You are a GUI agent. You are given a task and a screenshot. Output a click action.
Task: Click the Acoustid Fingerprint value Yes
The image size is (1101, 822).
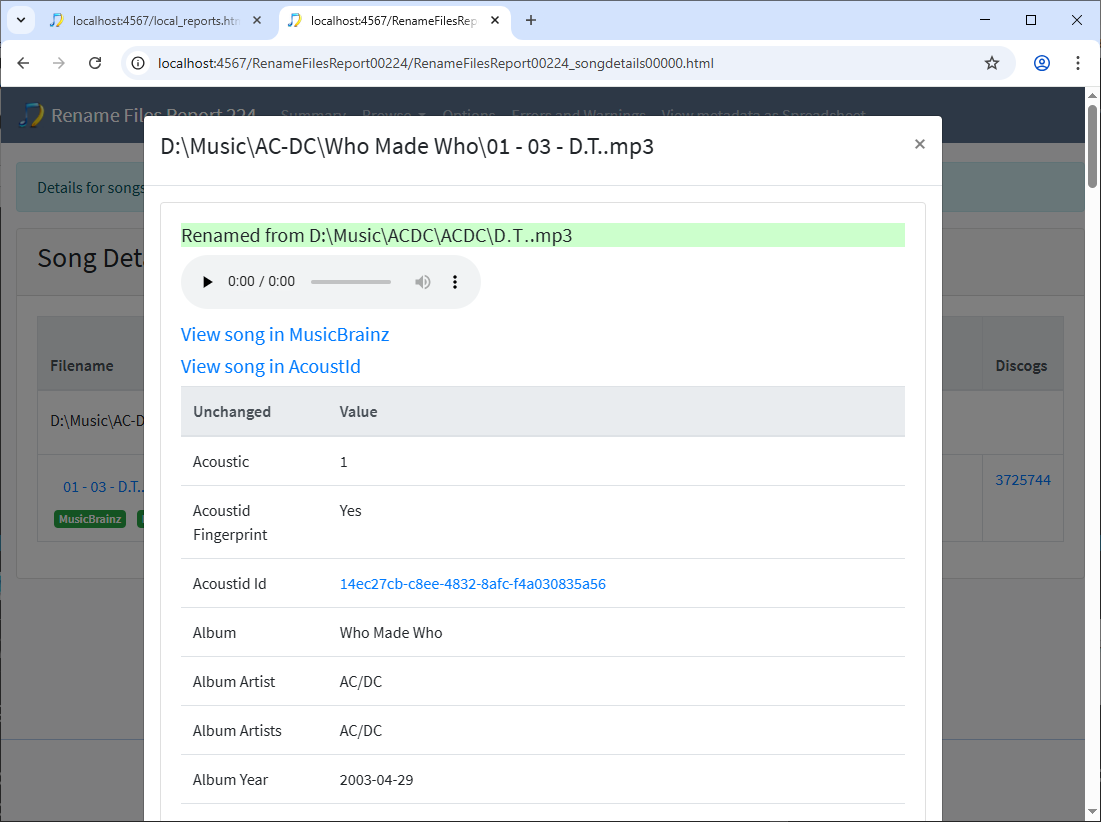click(x=350, y=511)
